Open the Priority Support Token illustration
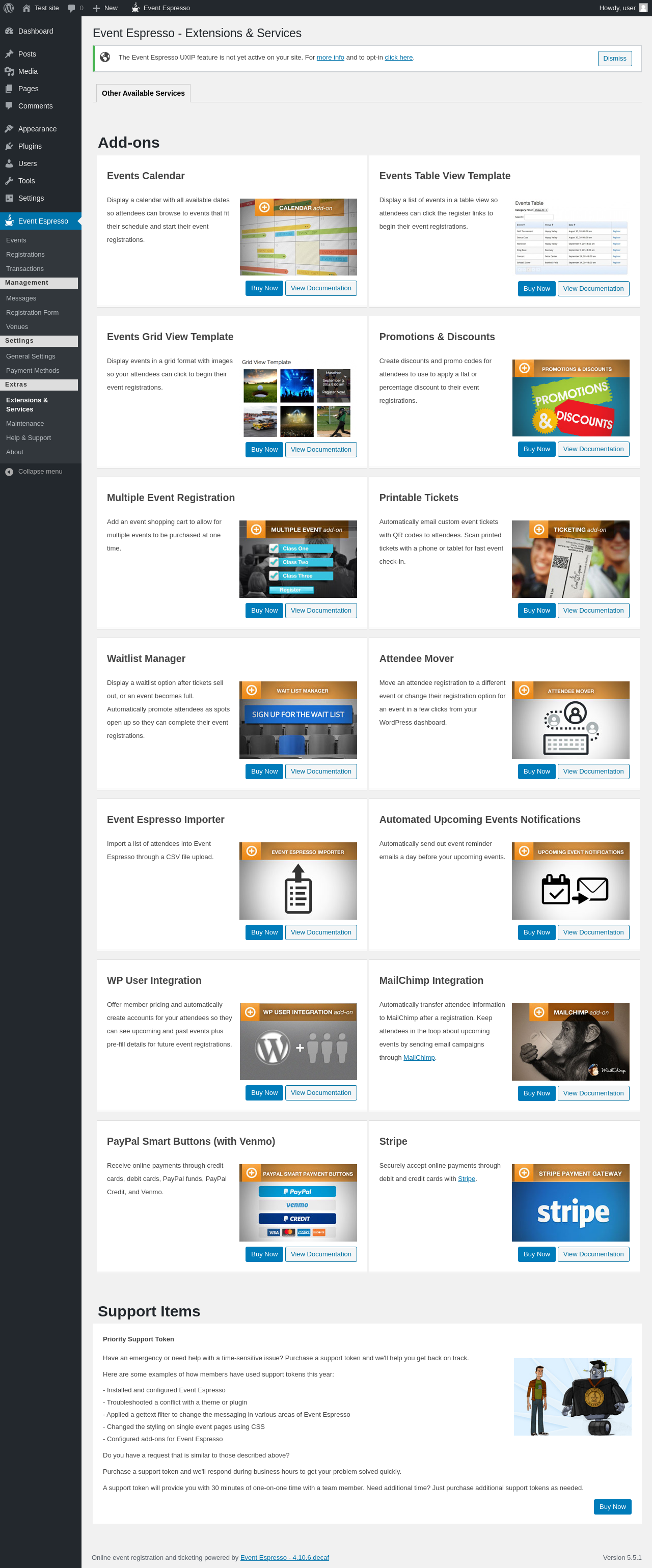652x1568 pixels. 572,1397
